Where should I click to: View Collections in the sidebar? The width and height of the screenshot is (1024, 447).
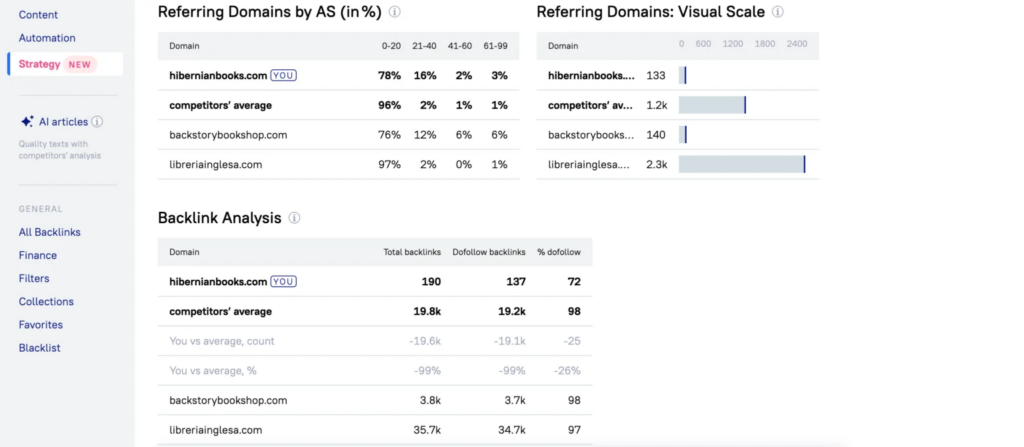(x=46, y=301)
